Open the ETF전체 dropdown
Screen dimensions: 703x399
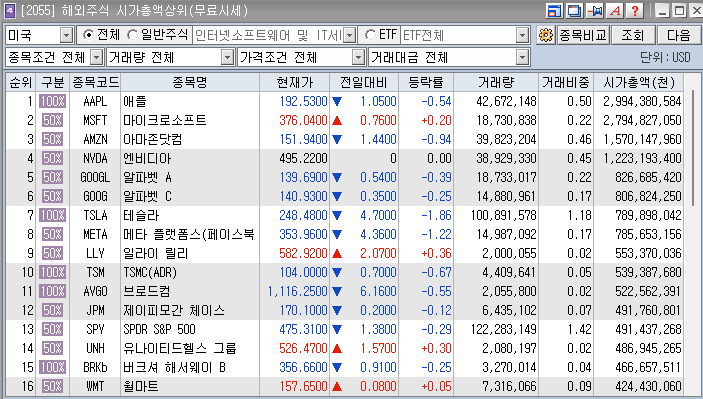[522, 35]
